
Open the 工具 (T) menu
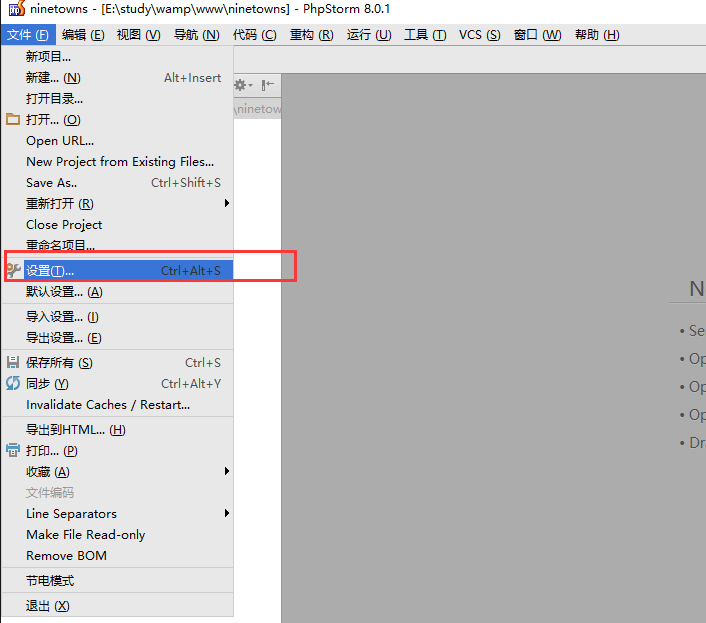pos(425,35)
